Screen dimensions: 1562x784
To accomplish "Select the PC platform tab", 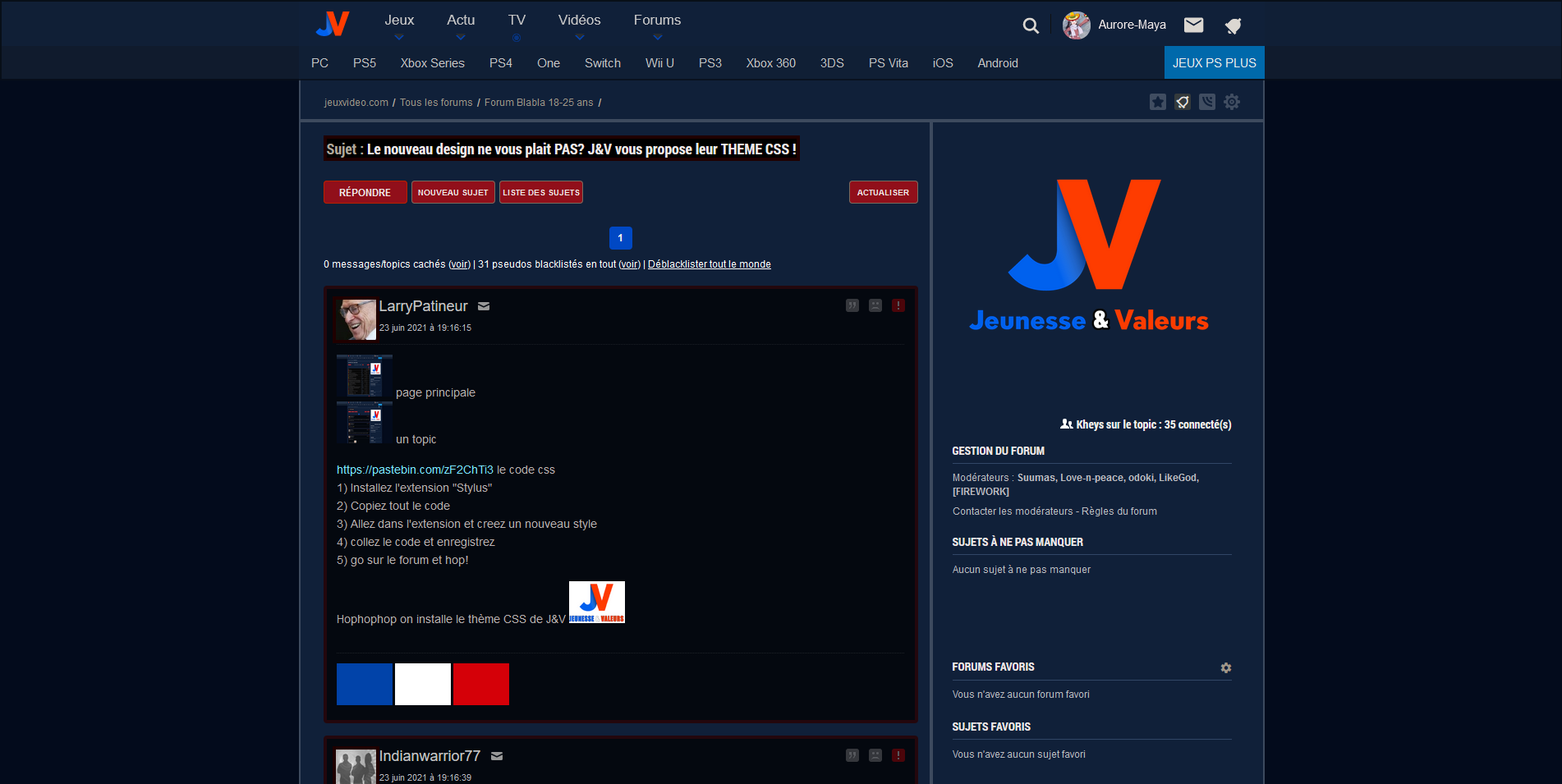I will 319,63.
